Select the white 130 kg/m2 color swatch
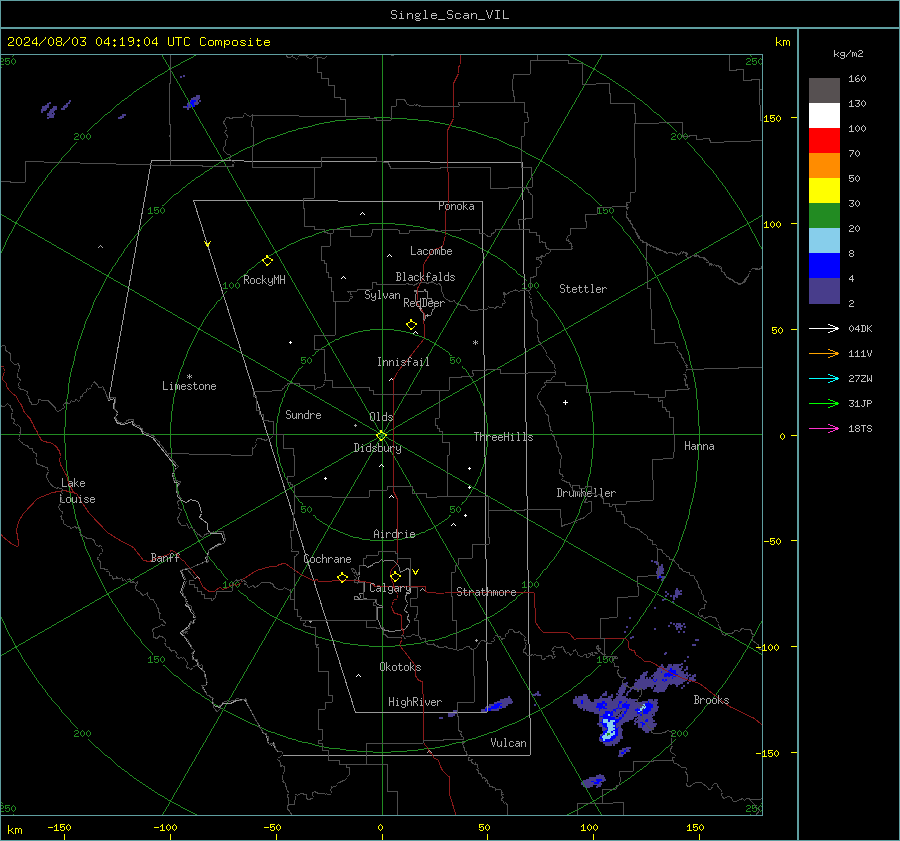The image size is (900, 841). tap(824, 116)
